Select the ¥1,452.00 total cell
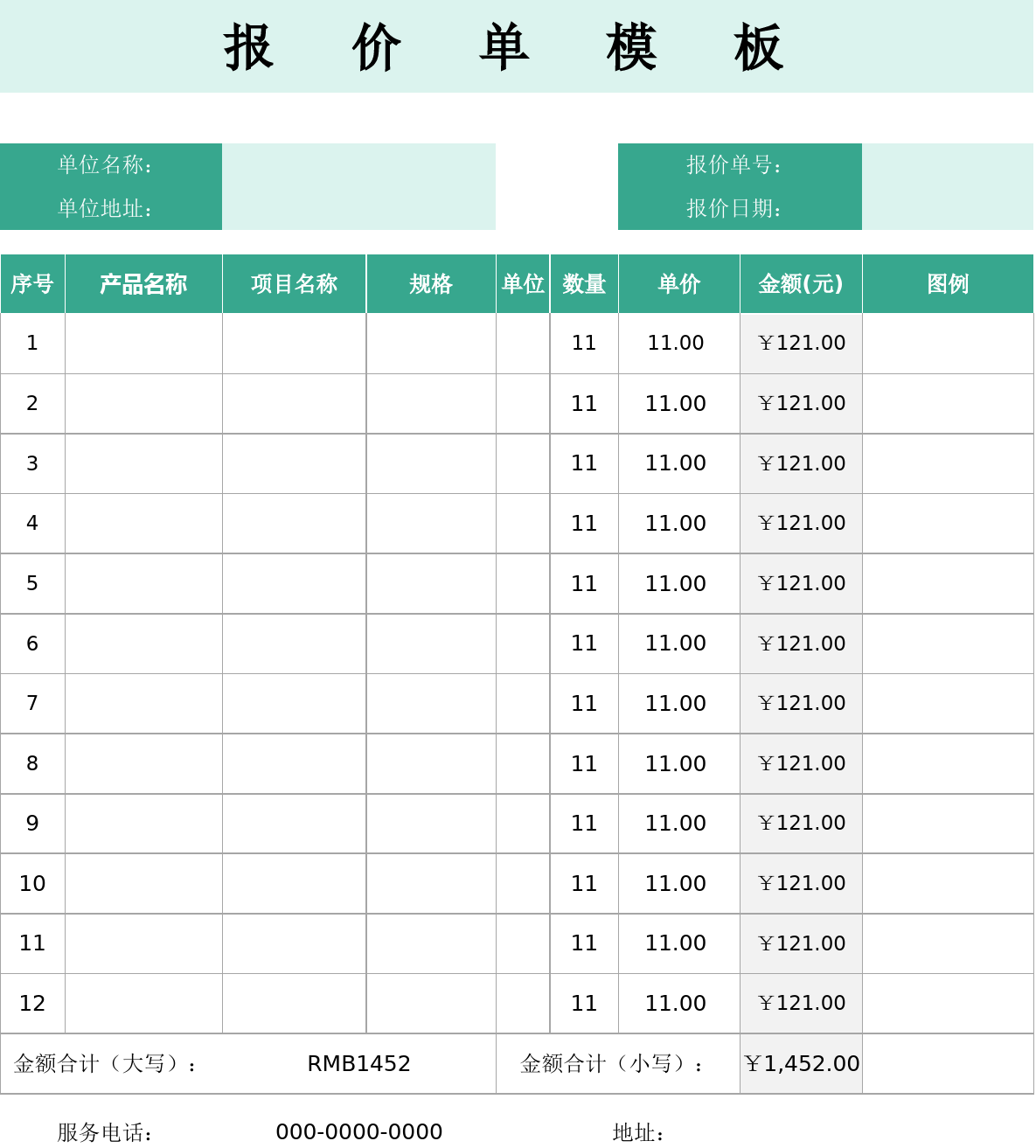 [801, 1064]
